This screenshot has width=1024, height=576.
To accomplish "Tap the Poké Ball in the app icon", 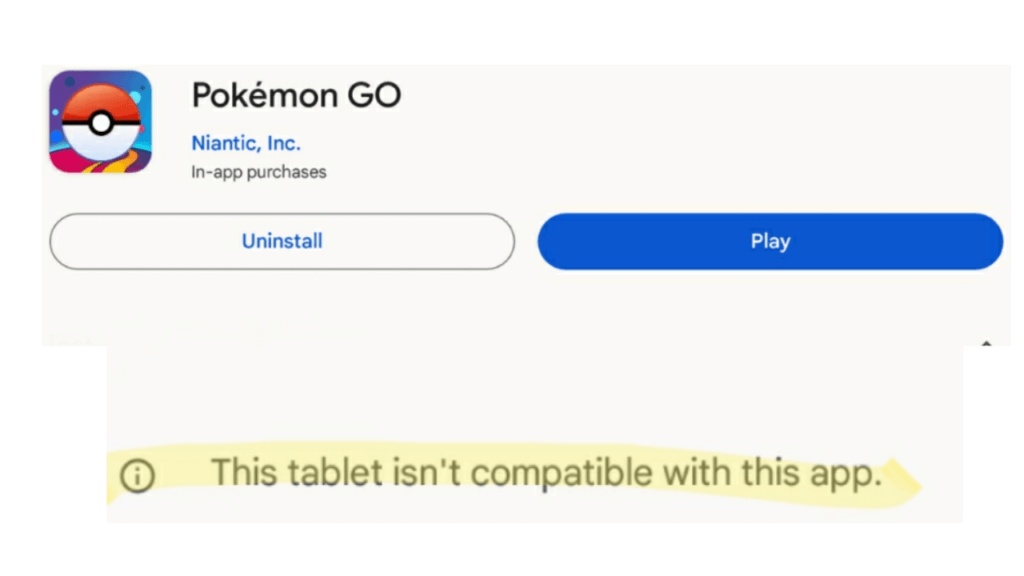I will (100, 122).
